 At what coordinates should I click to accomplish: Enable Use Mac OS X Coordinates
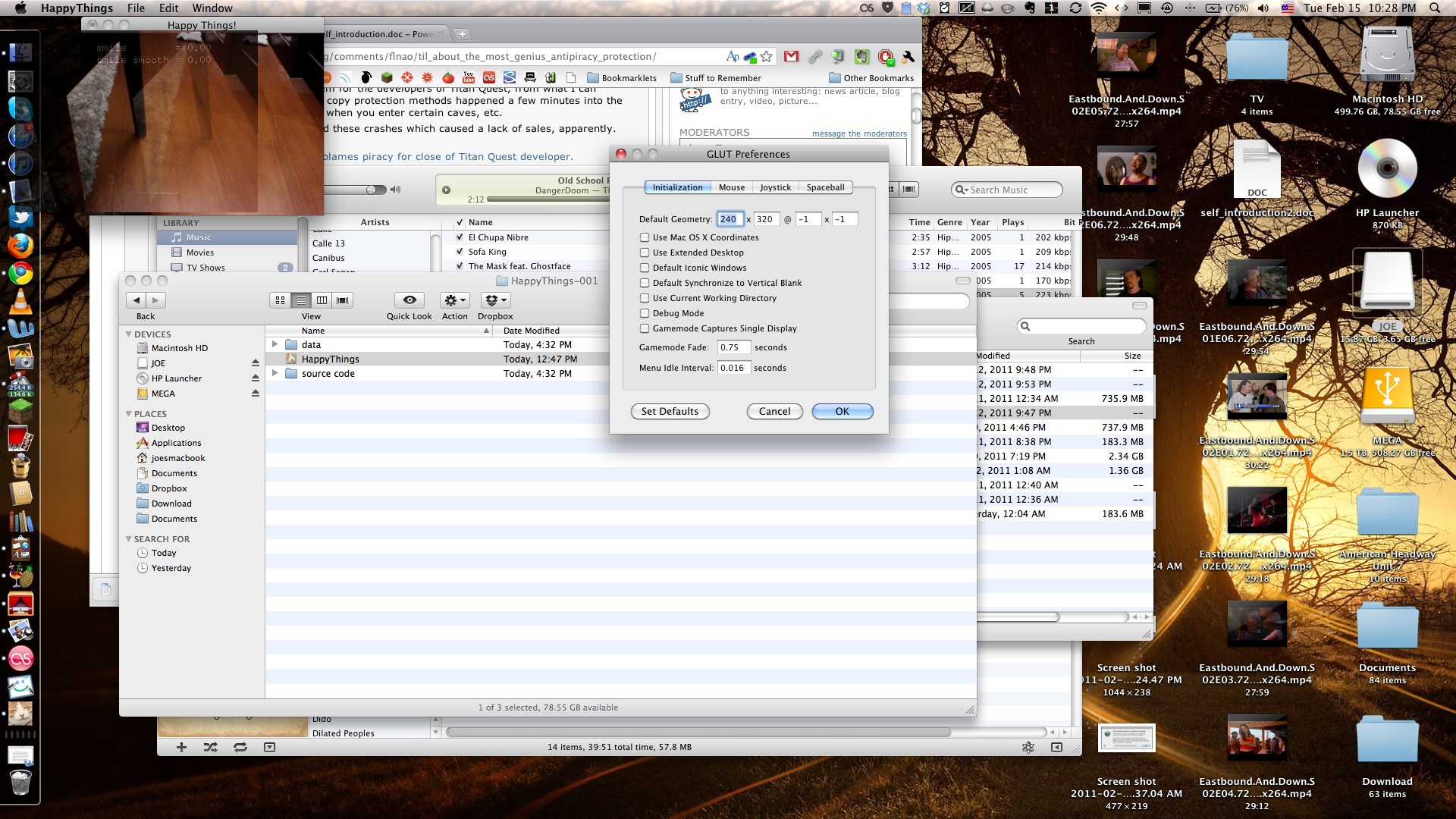(x=645, y=237)
